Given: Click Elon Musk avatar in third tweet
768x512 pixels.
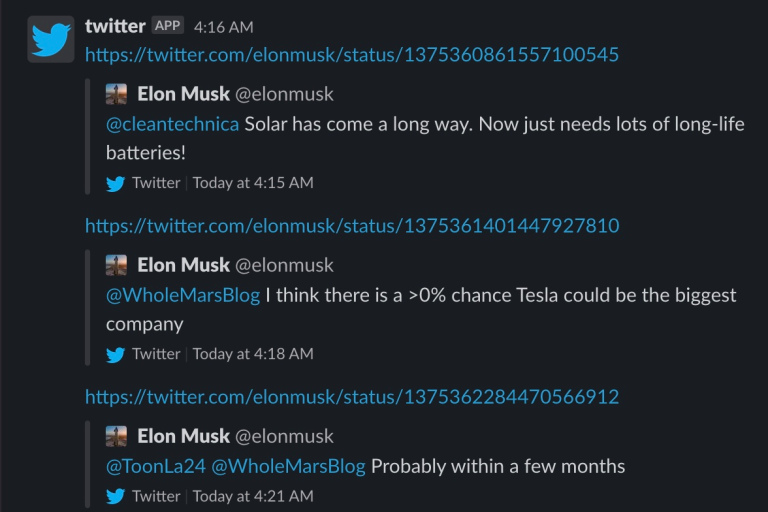Looking at the screenshot, I should [116, 436].
